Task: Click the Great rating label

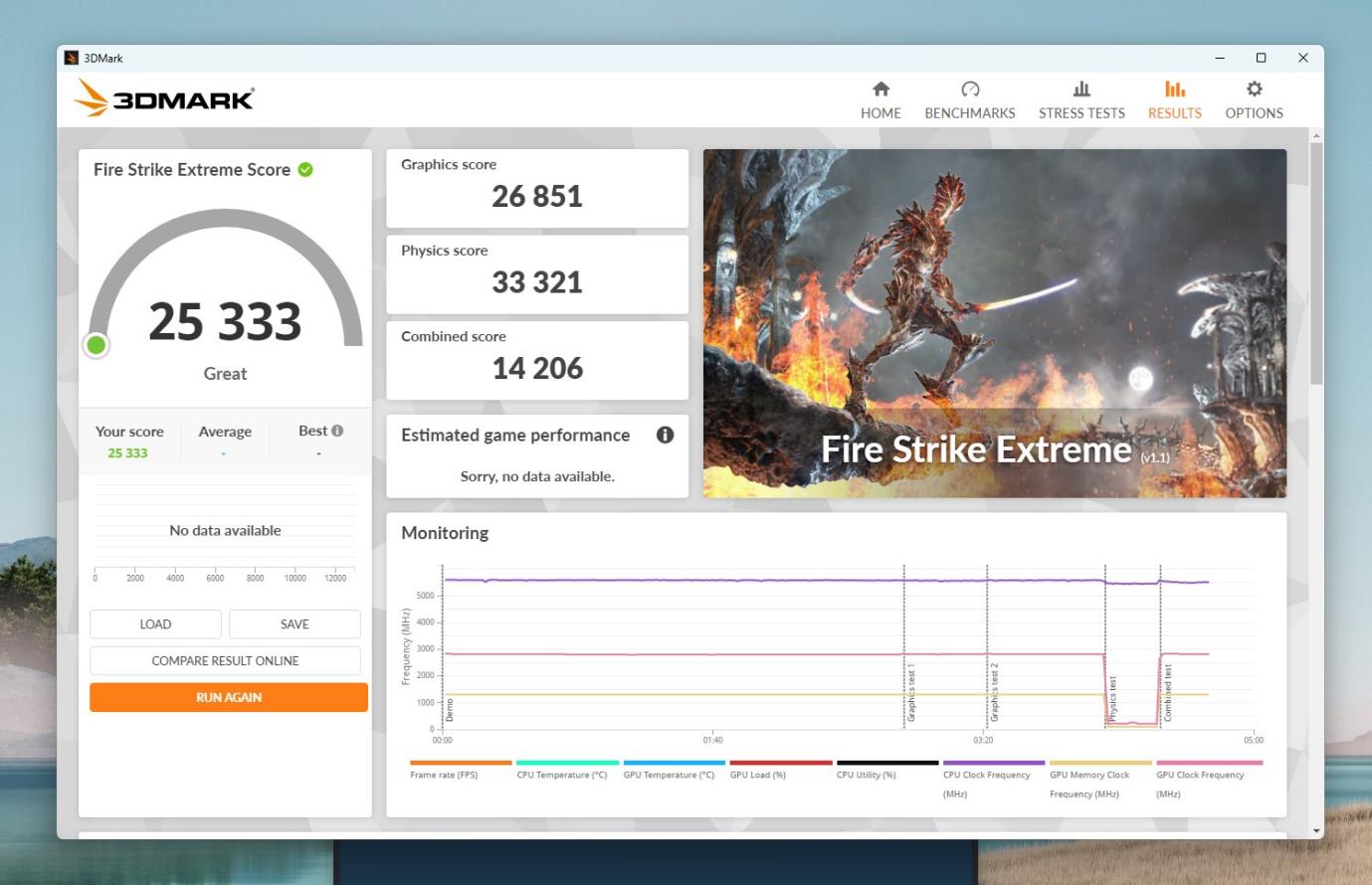Action: (225, 374)
